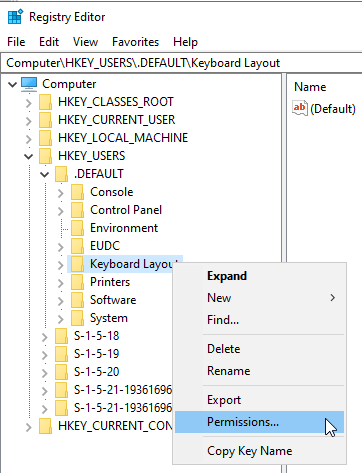Click the Control Panel folder icon
This screenshot has width=362, height=473.
pyautogui.click(x=77, y=210)
